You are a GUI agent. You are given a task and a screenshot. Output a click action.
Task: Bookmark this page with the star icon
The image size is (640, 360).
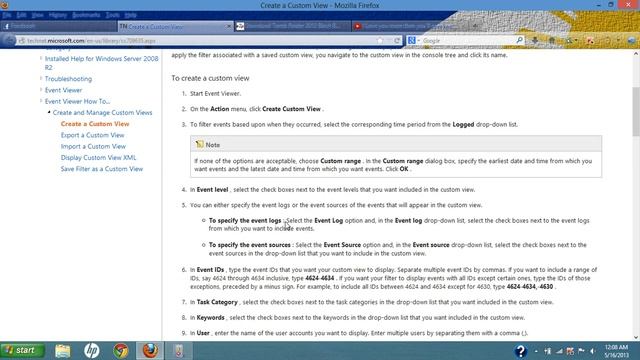click(380, 40)
